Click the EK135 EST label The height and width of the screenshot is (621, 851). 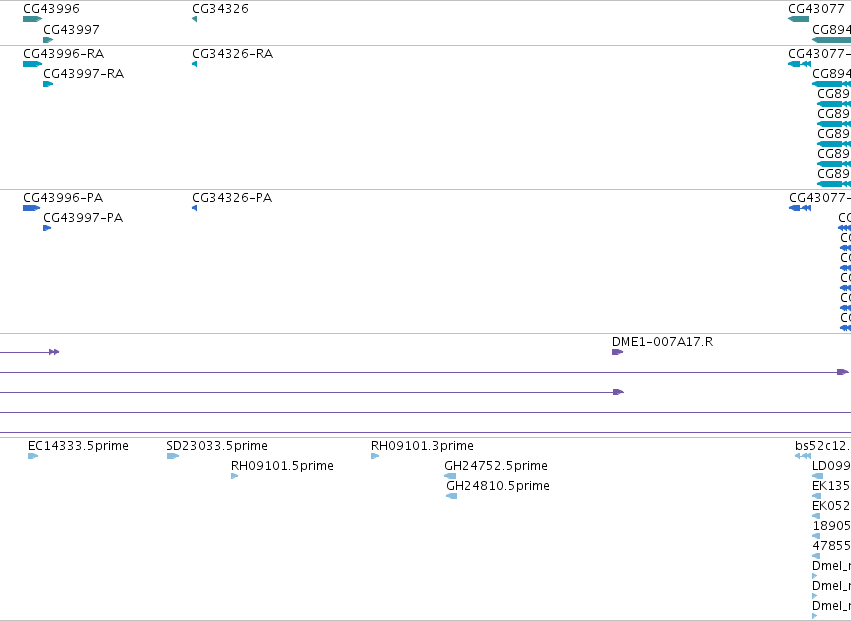[831, 486]
